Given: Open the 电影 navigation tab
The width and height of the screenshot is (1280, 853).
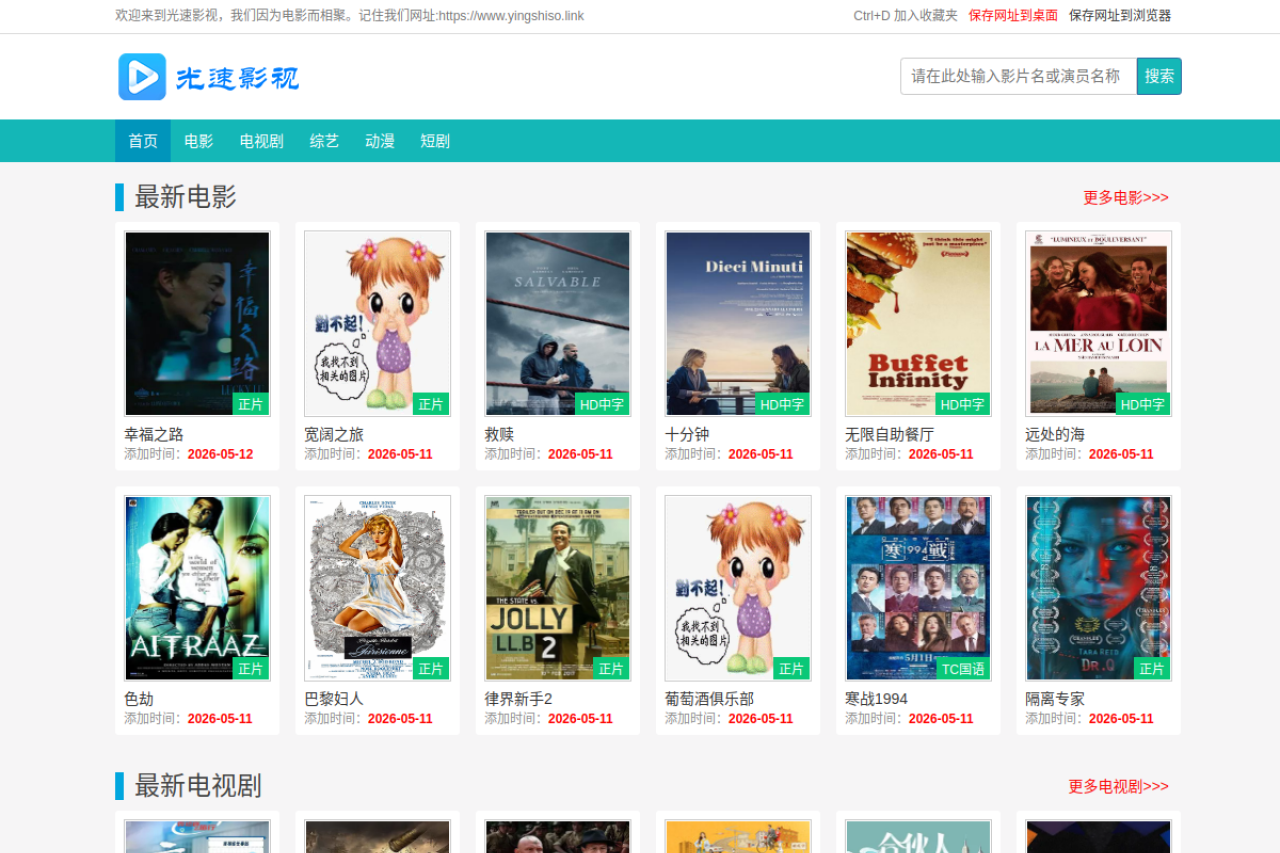Looking at the screenshot, I should [199, 141].
